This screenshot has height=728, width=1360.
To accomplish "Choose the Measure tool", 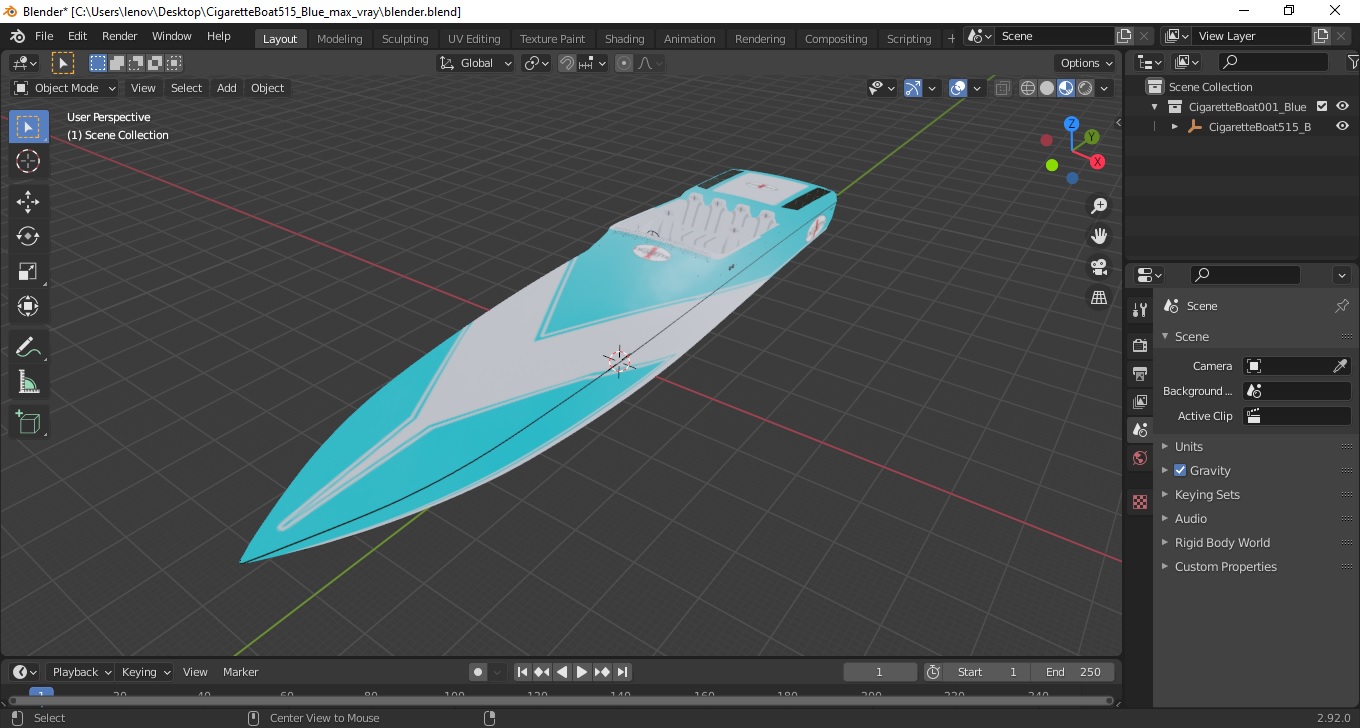I will pyautogui.click(x=28, y=382).
